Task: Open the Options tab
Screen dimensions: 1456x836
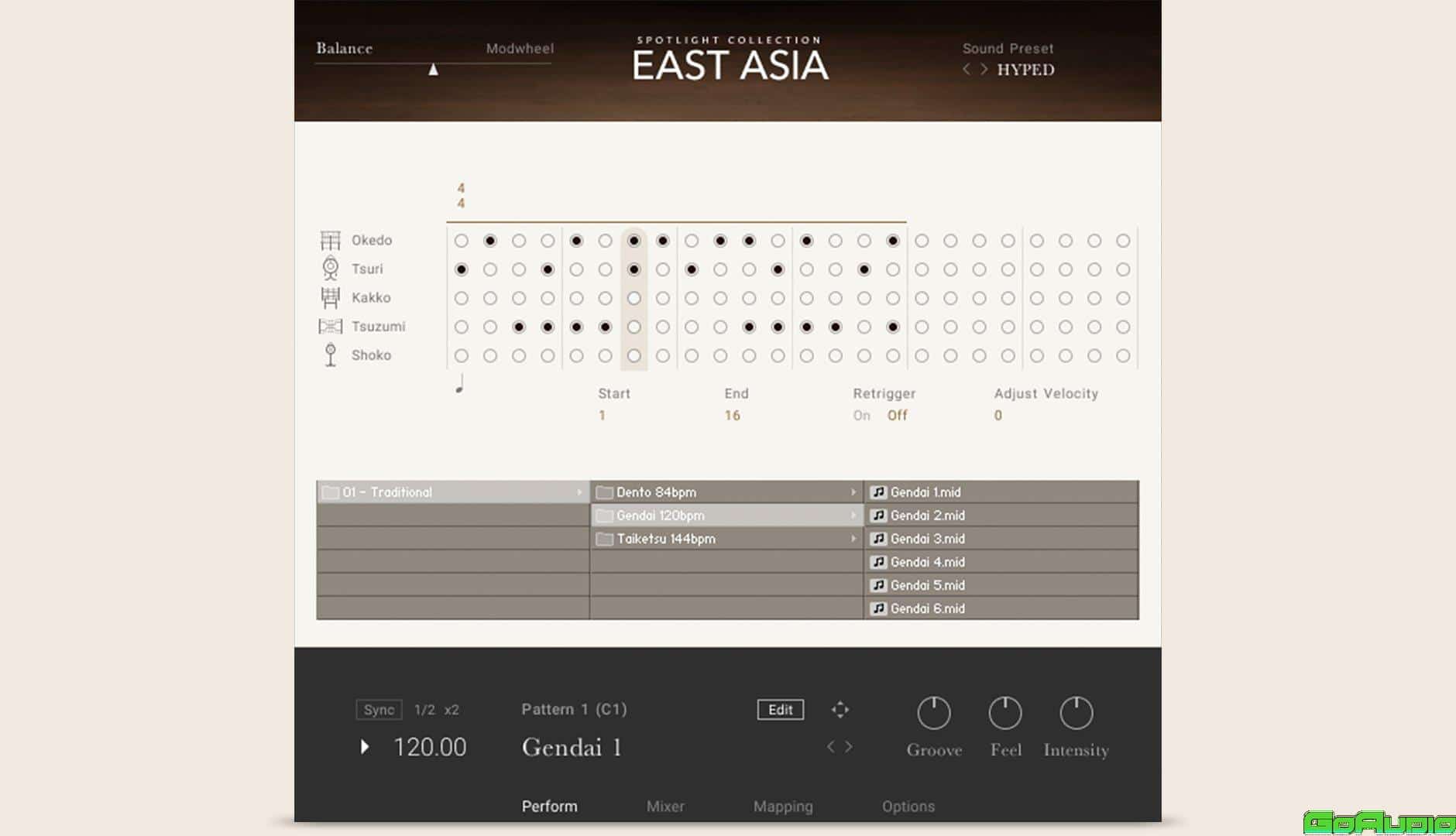Action: 908,807
